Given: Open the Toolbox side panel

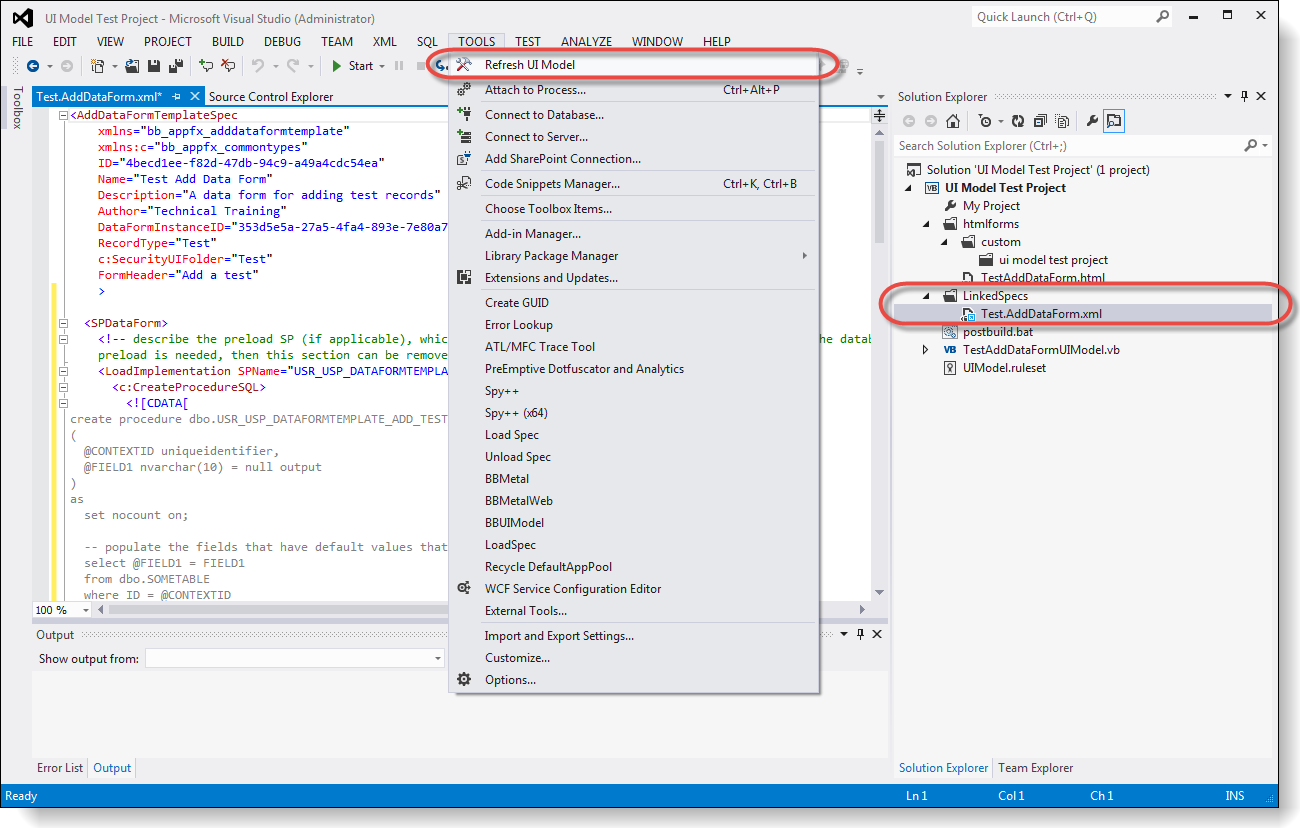Looking at the screenshot, I should [x=16, y=108].
